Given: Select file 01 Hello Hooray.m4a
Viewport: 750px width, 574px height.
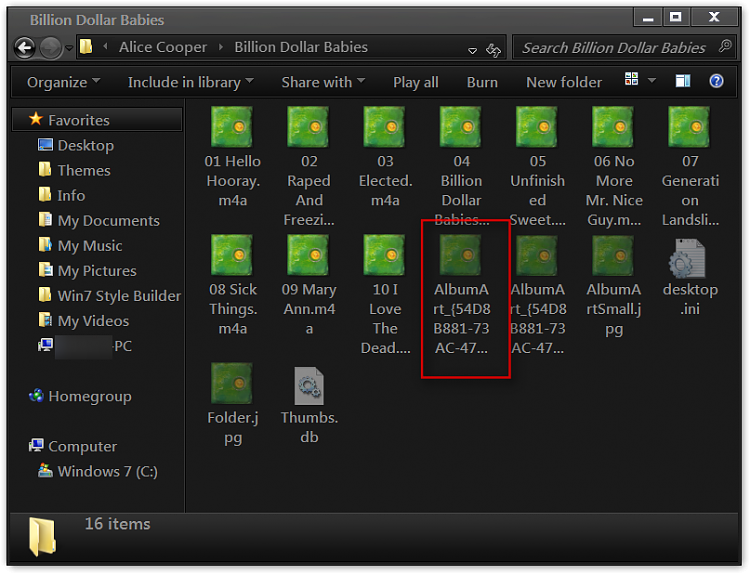Looking at the screenshot, I should pyautogui.click(x=232, y=158).
